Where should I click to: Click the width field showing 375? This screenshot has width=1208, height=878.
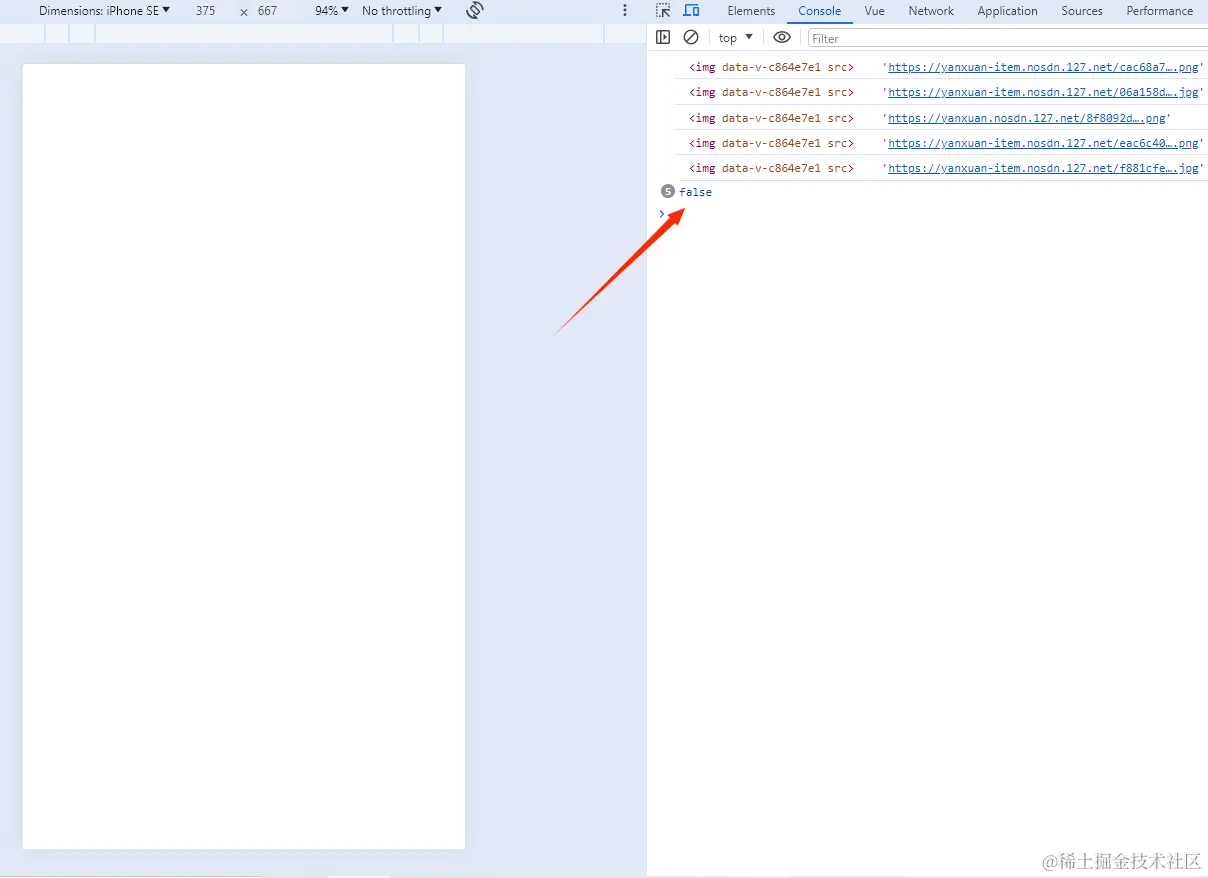205,10
